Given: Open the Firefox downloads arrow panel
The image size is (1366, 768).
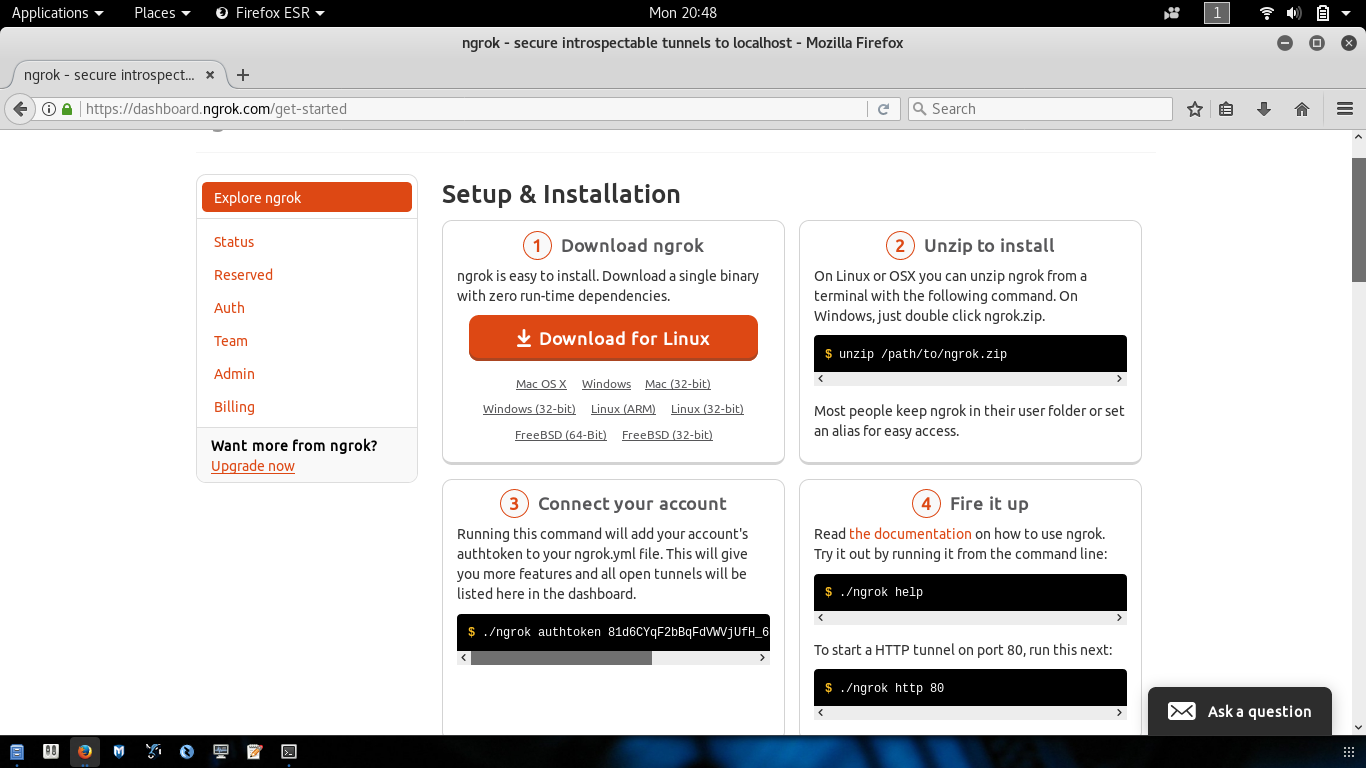Looking at the screenshot, I should coord(1264,109).
